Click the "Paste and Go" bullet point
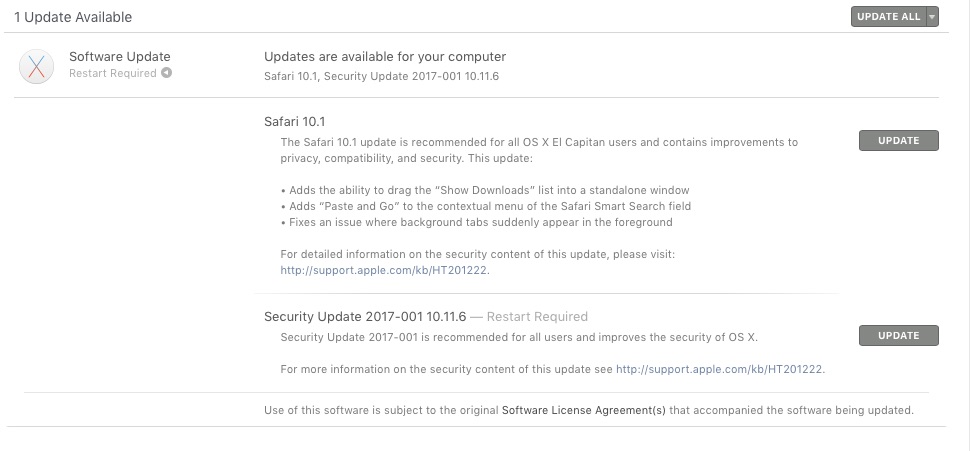This screenshot has height=451, width=970. click(x=486, y=206)
